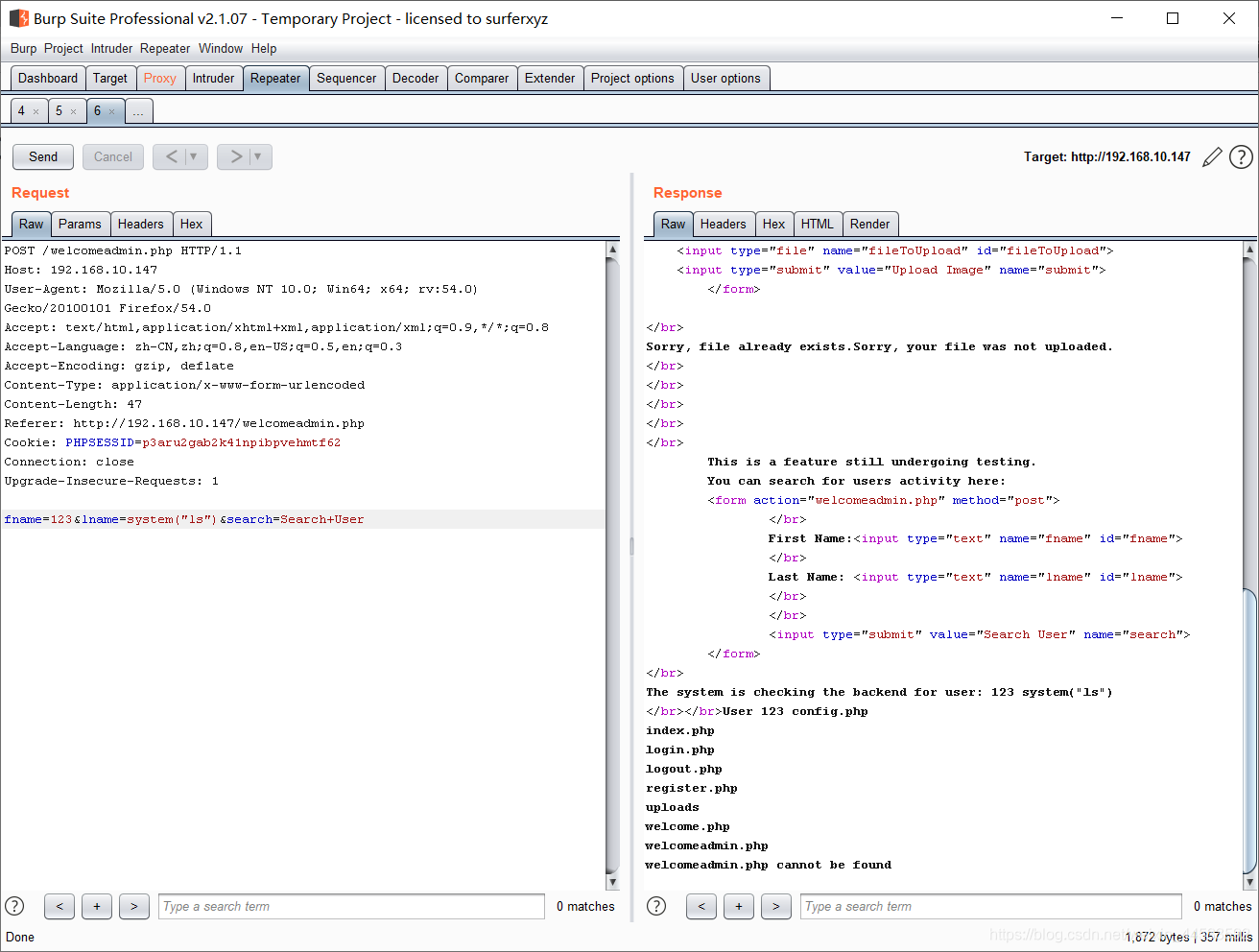Click request search next match button
Screen dimensions: 1259x952
click(x=134, y=906)
